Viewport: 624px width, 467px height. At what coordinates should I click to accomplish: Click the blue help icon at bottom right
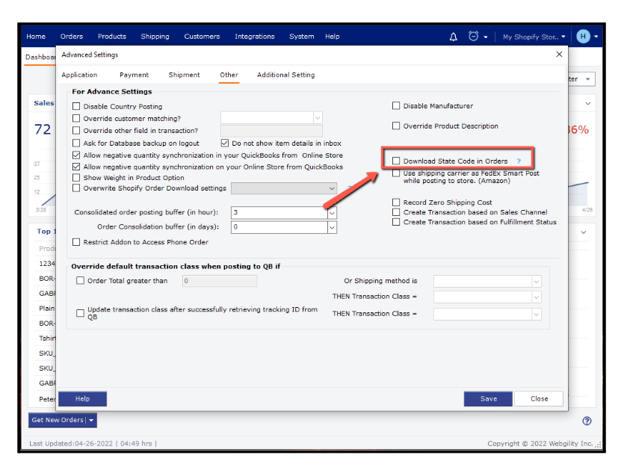pyautogui.click(x=587, y=421)
